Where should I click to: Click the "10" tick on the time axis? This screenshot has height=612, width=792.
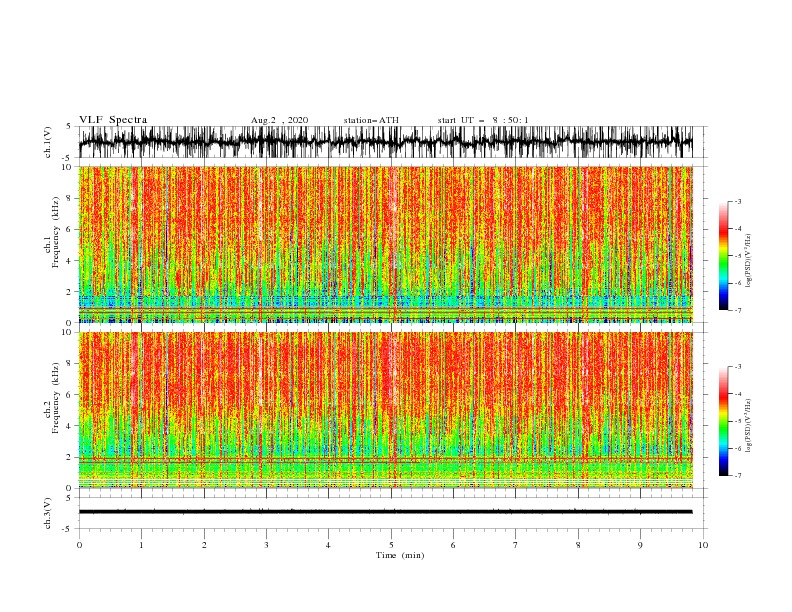click(703, 545)
